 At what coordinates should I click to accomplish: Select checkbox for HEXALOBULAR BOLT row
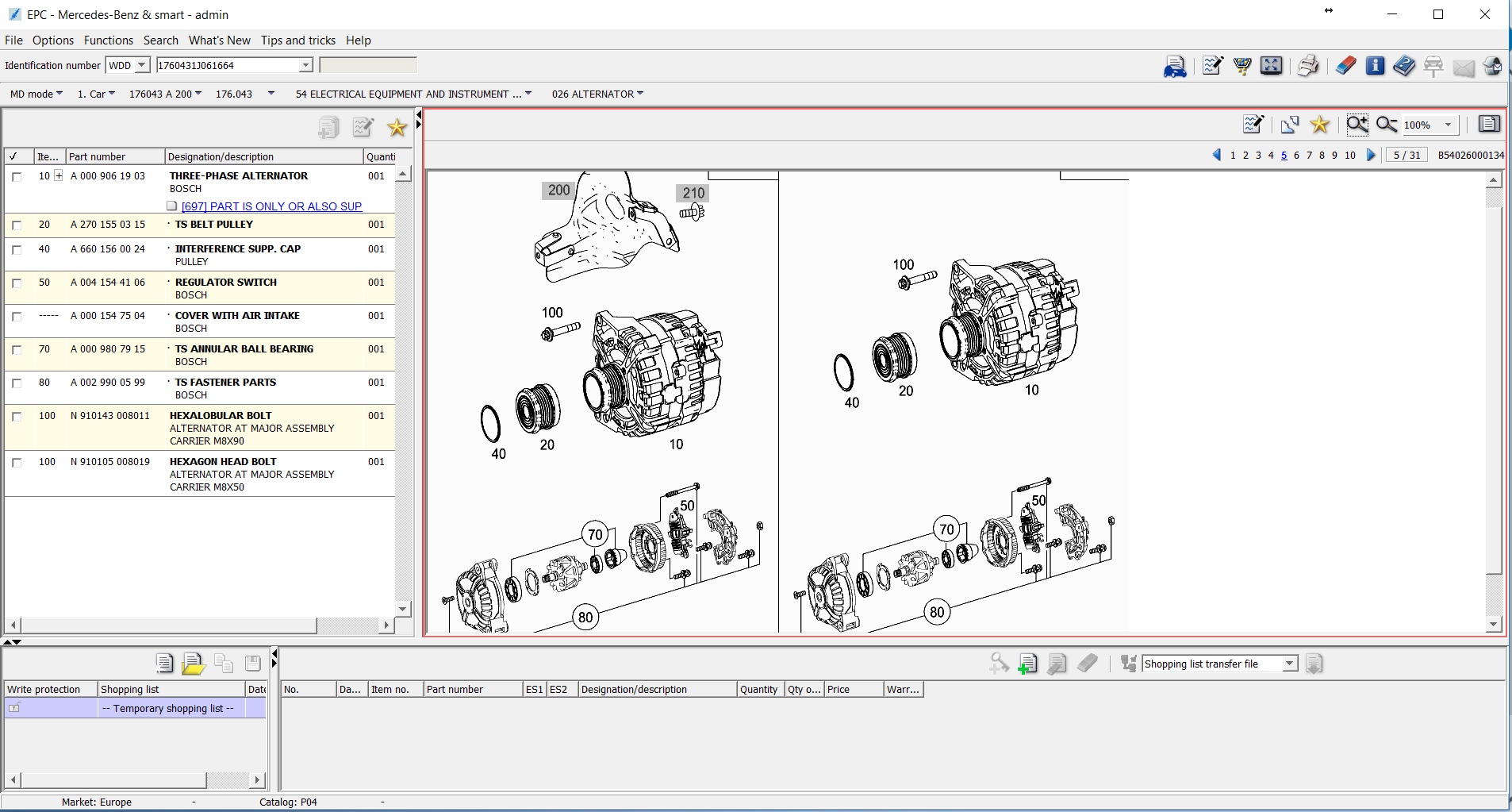17,417
